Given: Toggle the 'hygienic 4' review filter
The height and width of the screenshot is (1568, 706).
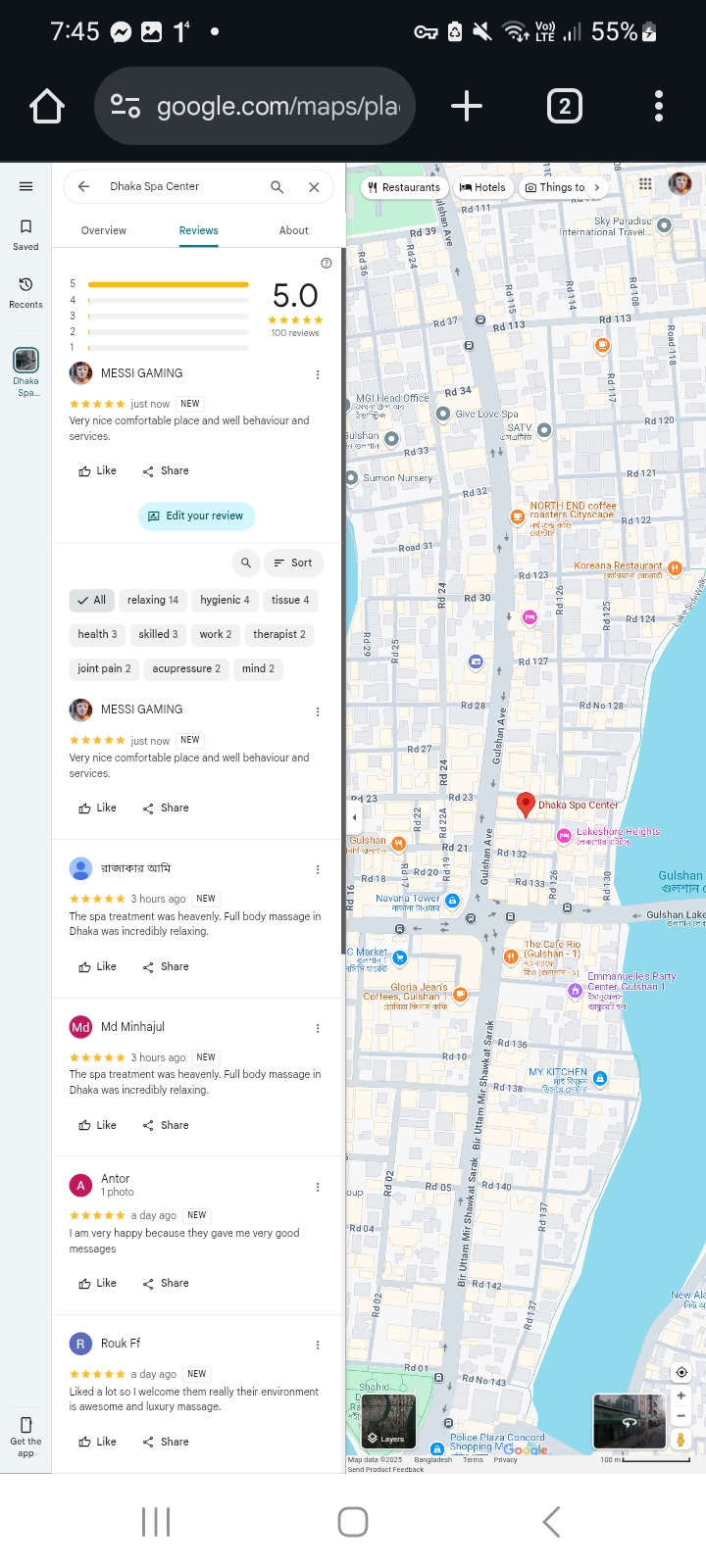Looking at the screenshot, I should (225, 600).
